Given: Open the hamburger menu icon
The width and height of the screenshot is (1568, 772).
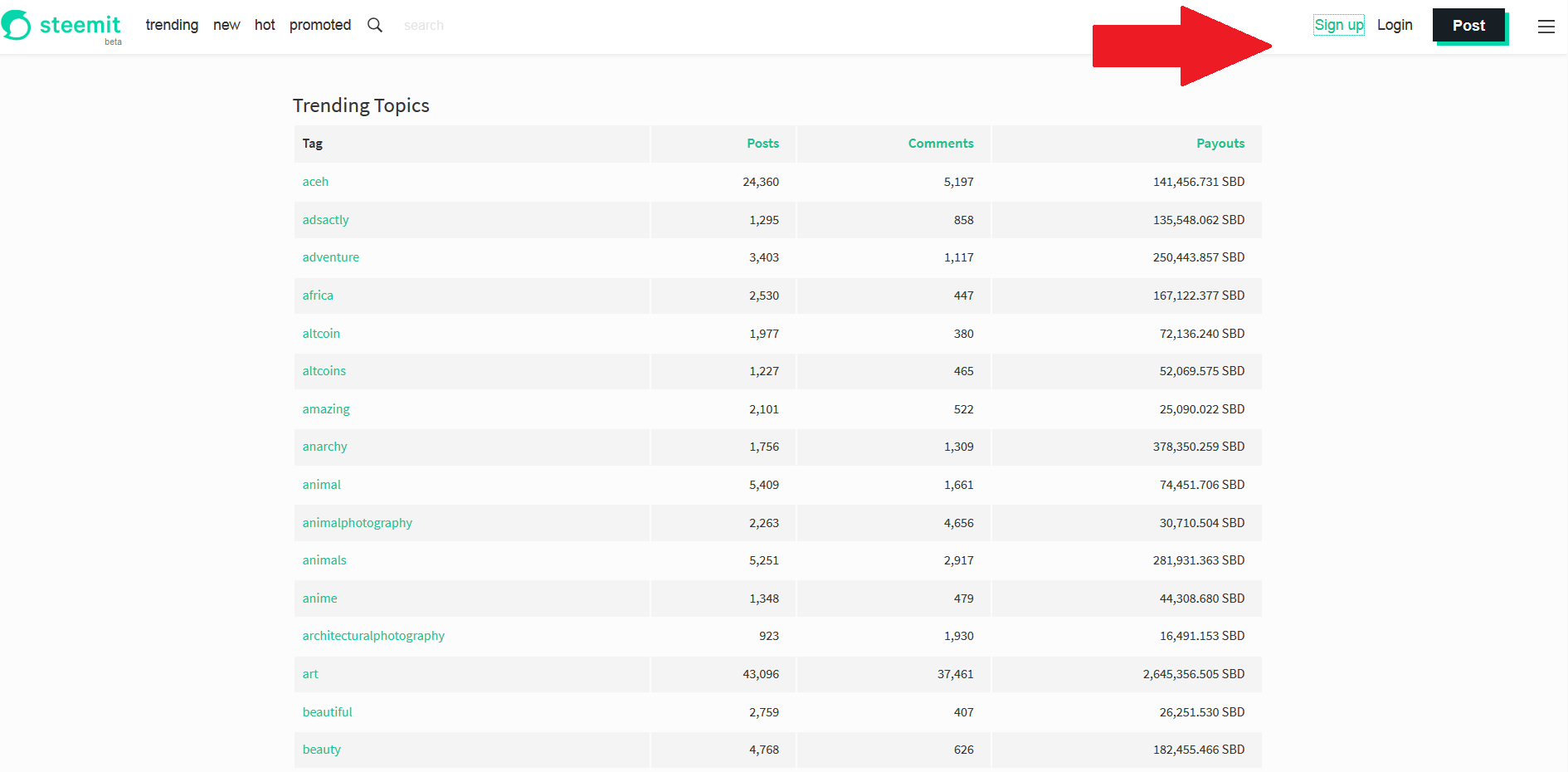Looking at the screenshot, I should [x=1546, y=27].
